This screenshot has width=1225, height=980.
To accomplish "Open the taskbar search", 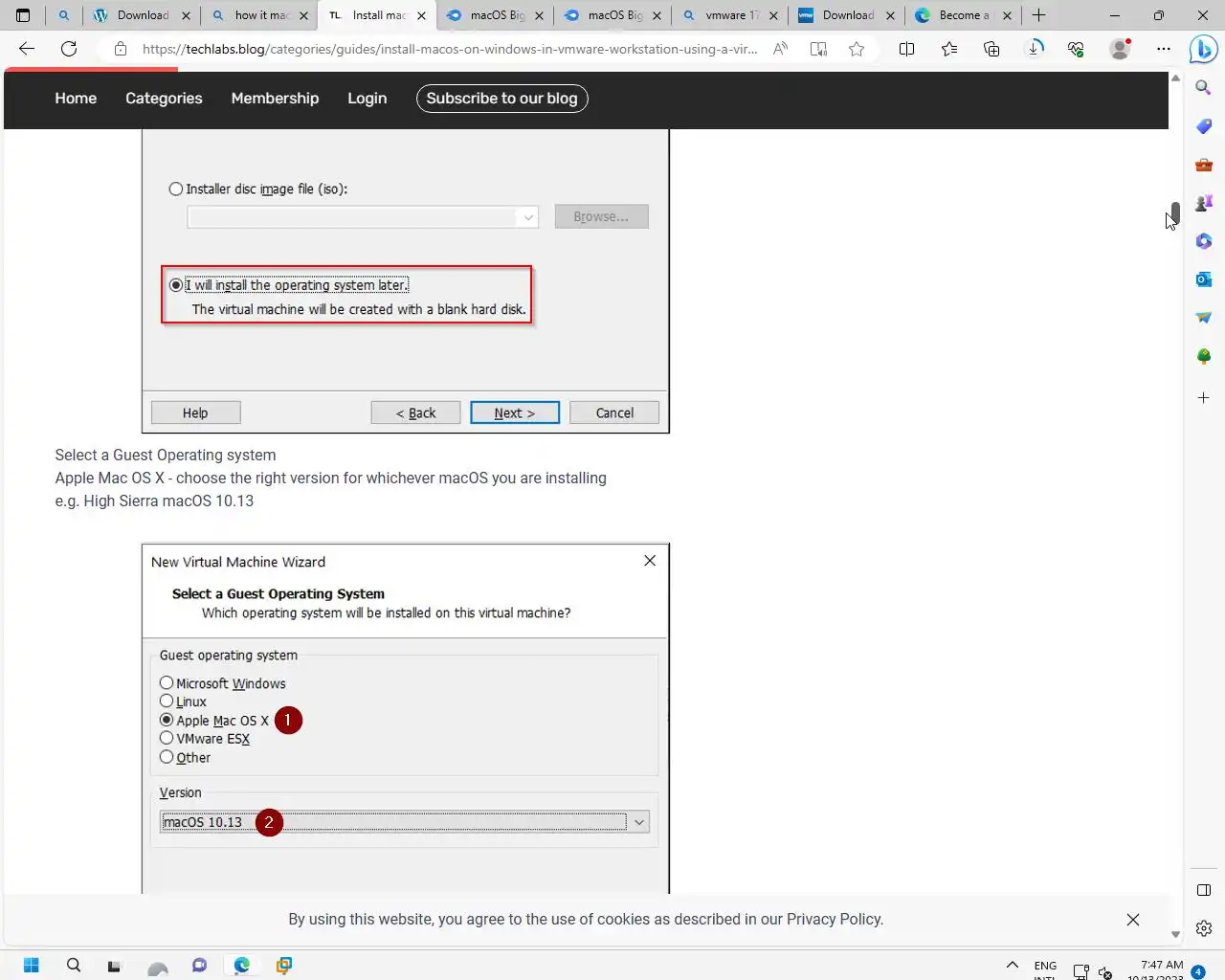I will (x=74, y=965).
